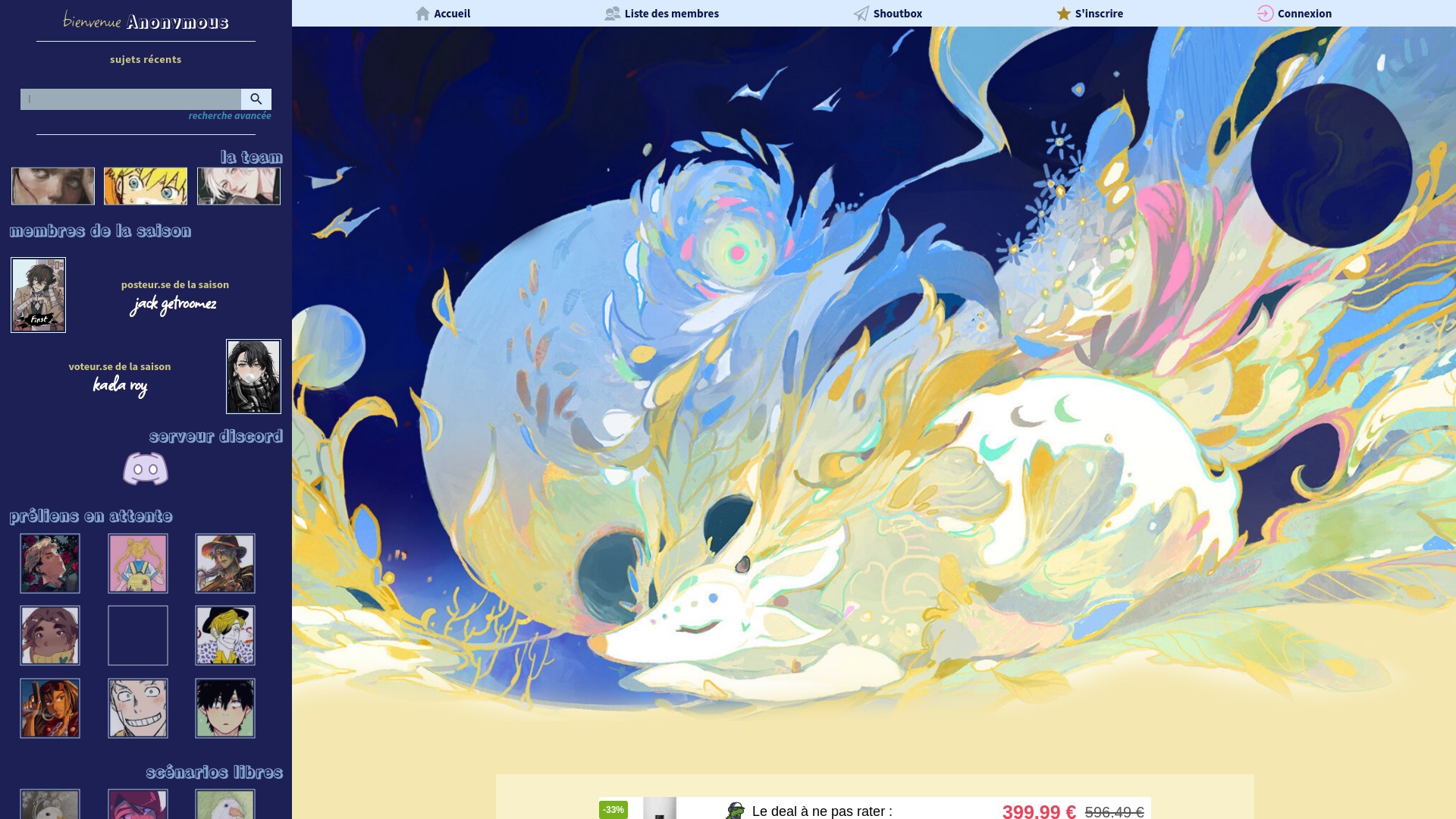Click 'posteur.se de la saison' label

175,284
